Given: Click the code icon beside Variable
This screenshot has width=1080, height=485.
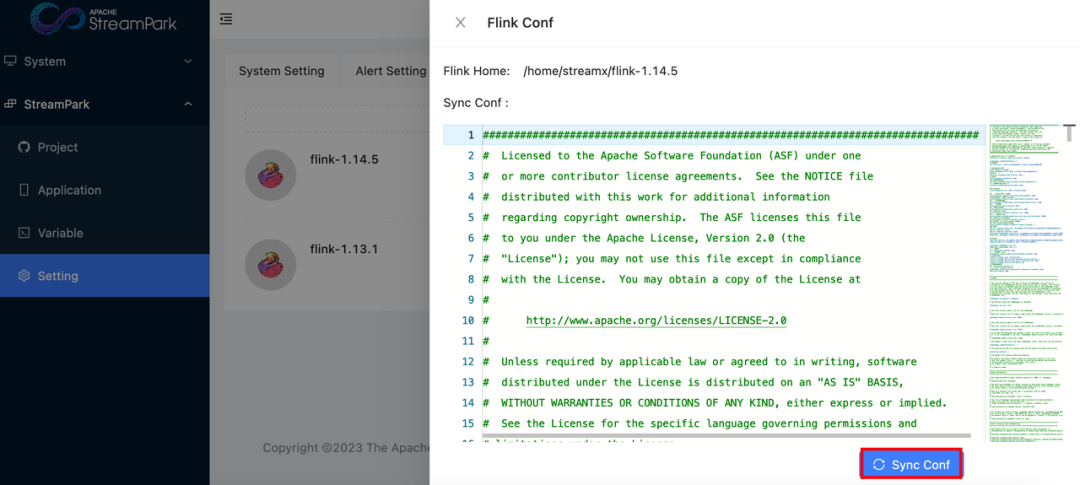Looking at the screenshot, I should click(24, 233).
